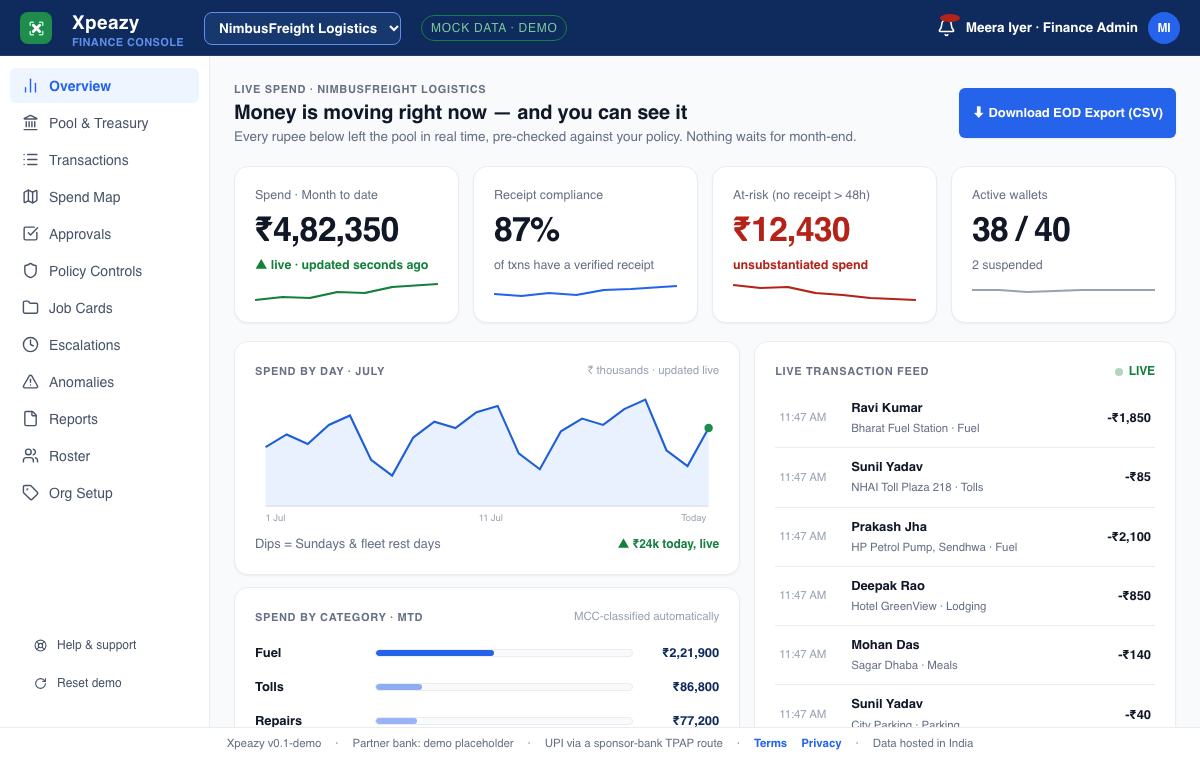Click the Fuel category progress bar
Viewport: 1200px width, 760px height.
tap(504, 653)
